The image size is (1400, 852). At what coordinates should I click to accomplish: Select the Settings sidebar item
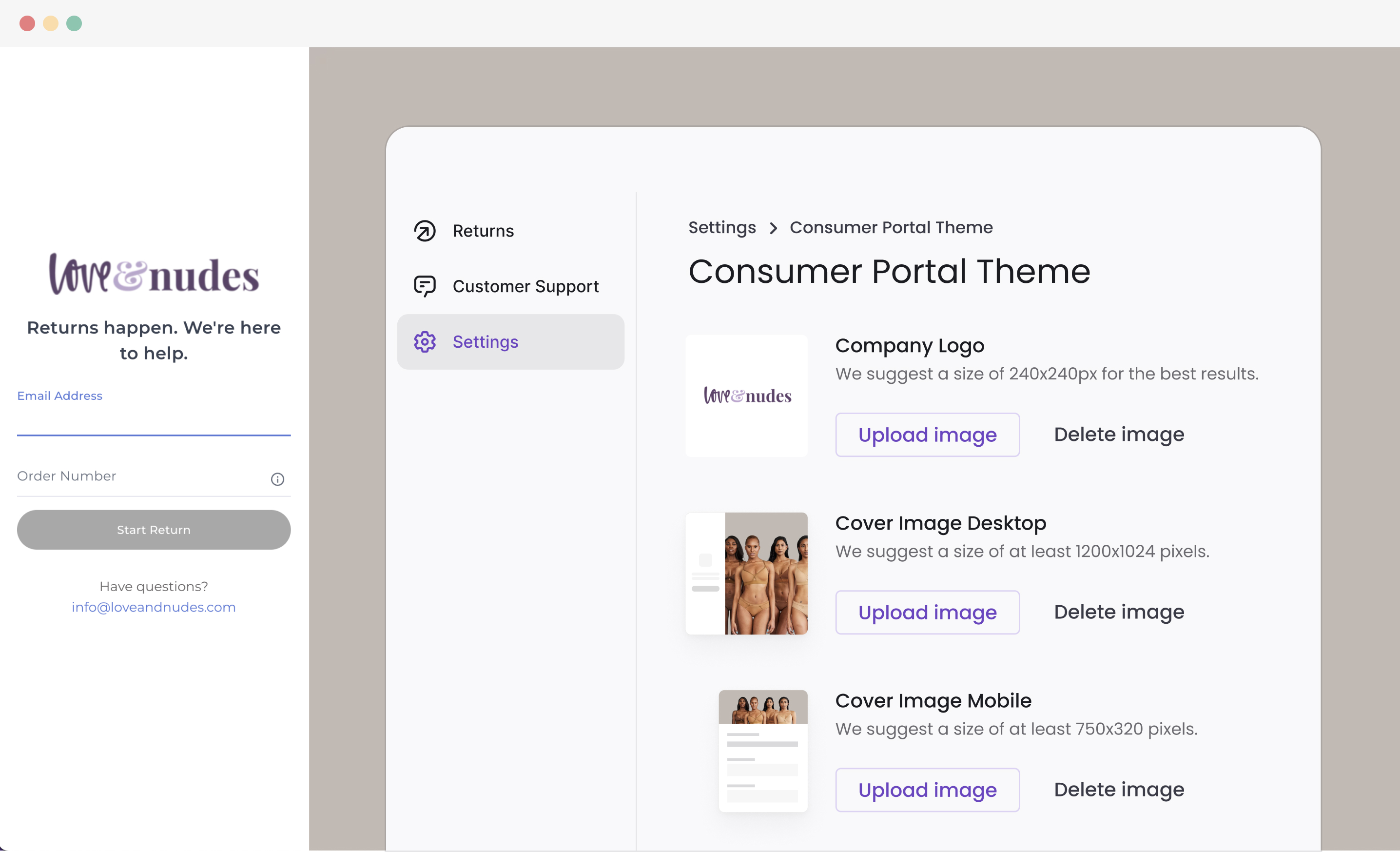tap(510, 341)
